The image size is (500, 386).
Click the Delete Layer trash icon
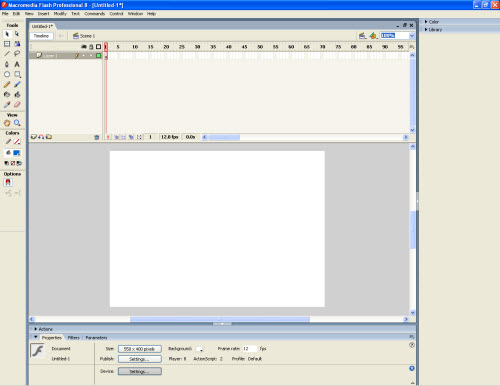[x=97, y=137]
